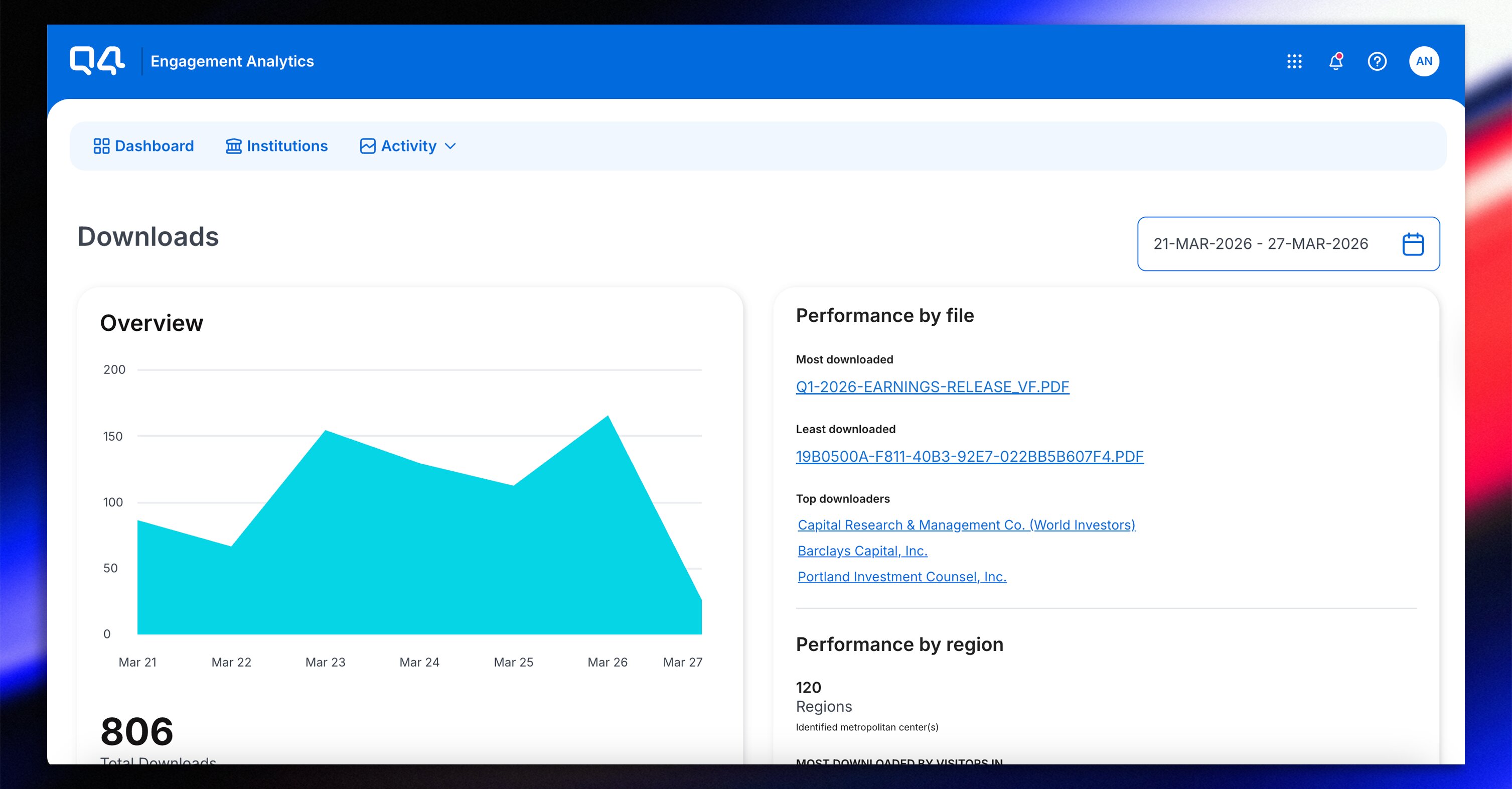Open Portland Investment Counsel, Inc. link
1512x789 pixels.
pos(901,577)
